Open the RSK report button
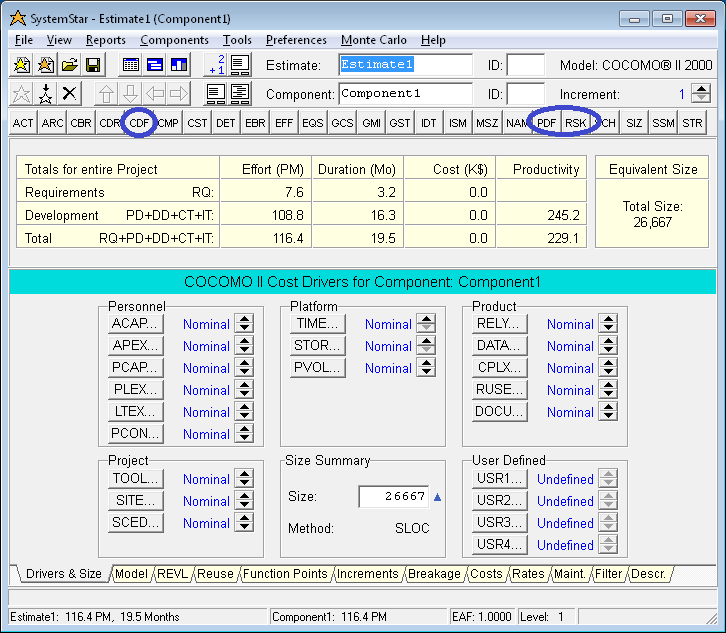The height and width of the screenshot is (633, 726). coord(576,123)
